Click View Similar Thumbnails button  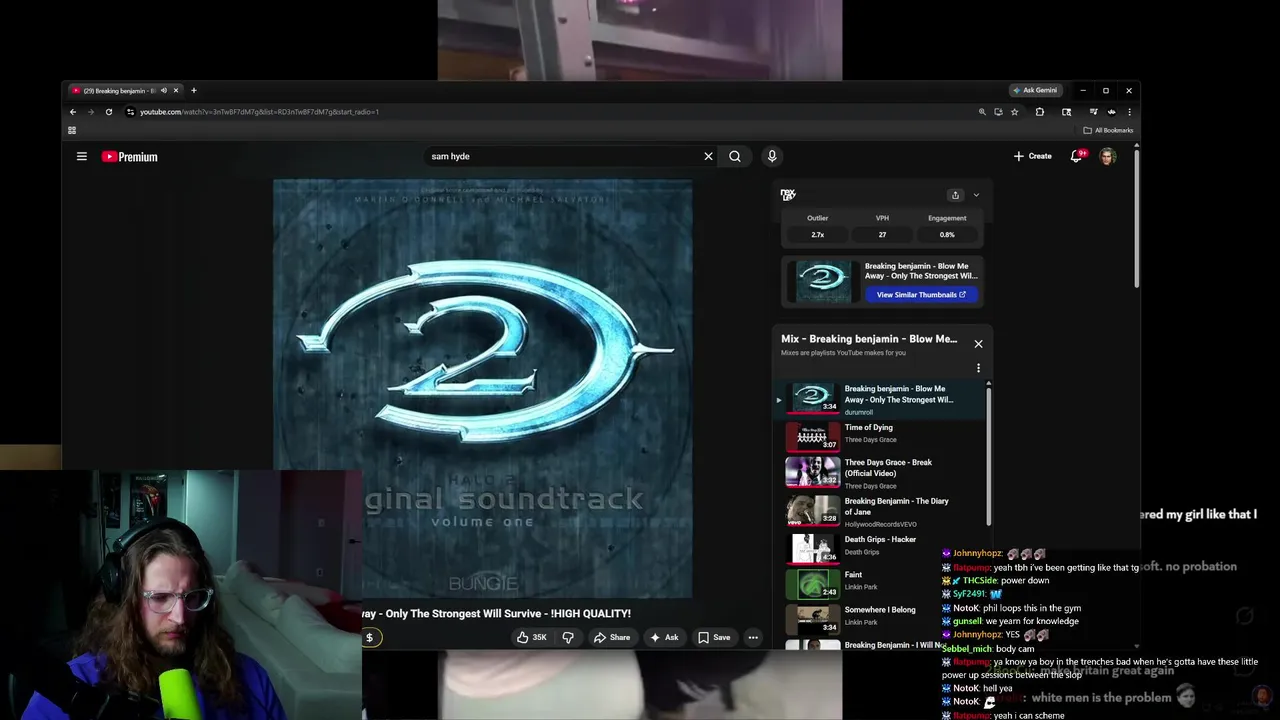[x=921, y=295]
